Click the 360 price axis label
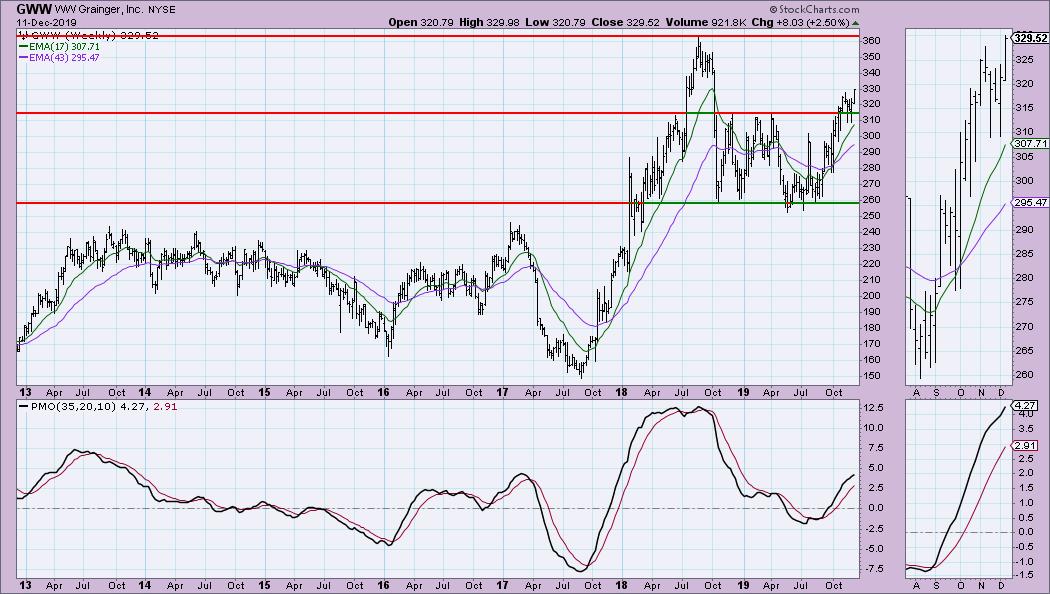 [x=871, y=41]
